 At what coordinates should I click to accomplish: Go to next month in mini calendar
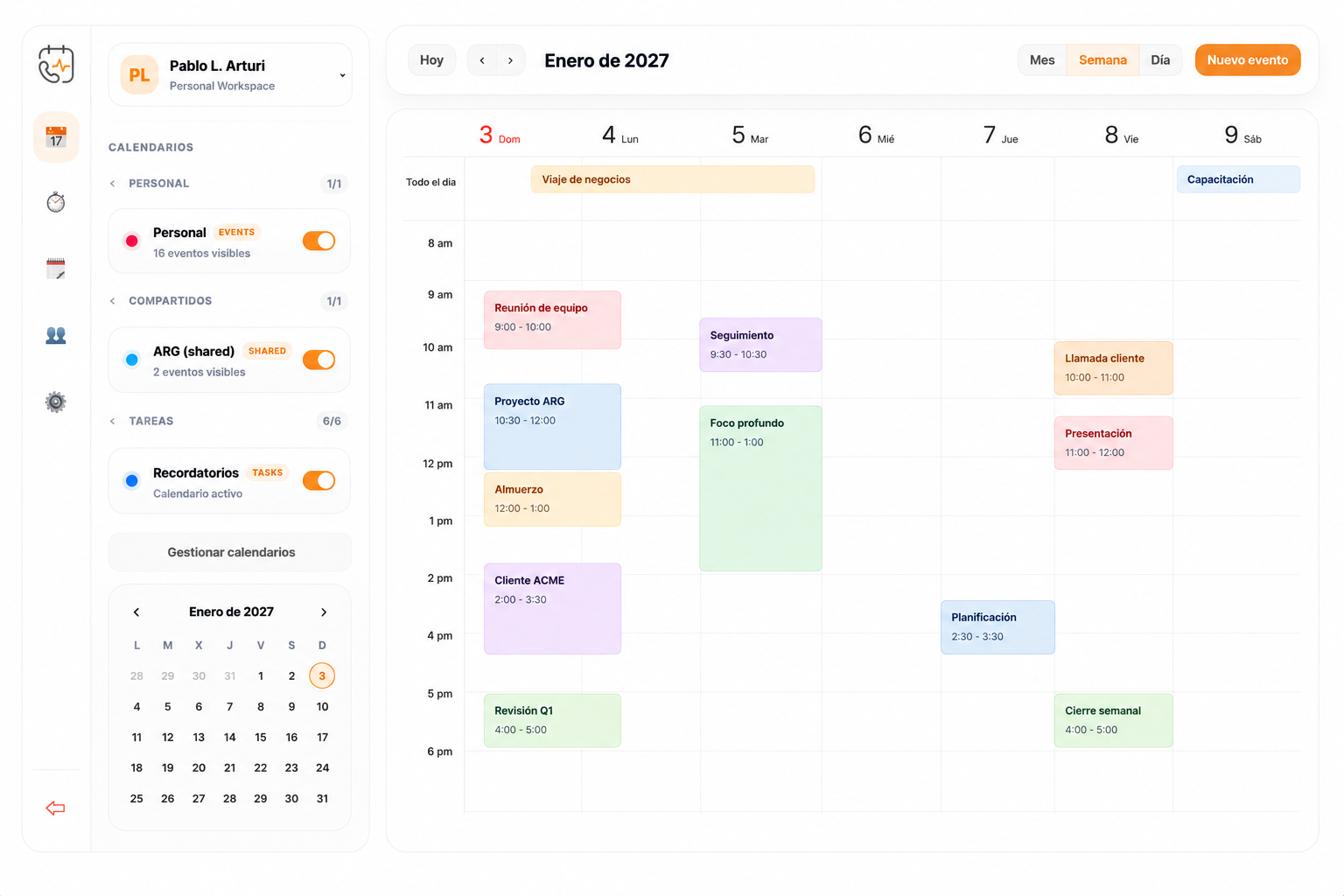324,612
